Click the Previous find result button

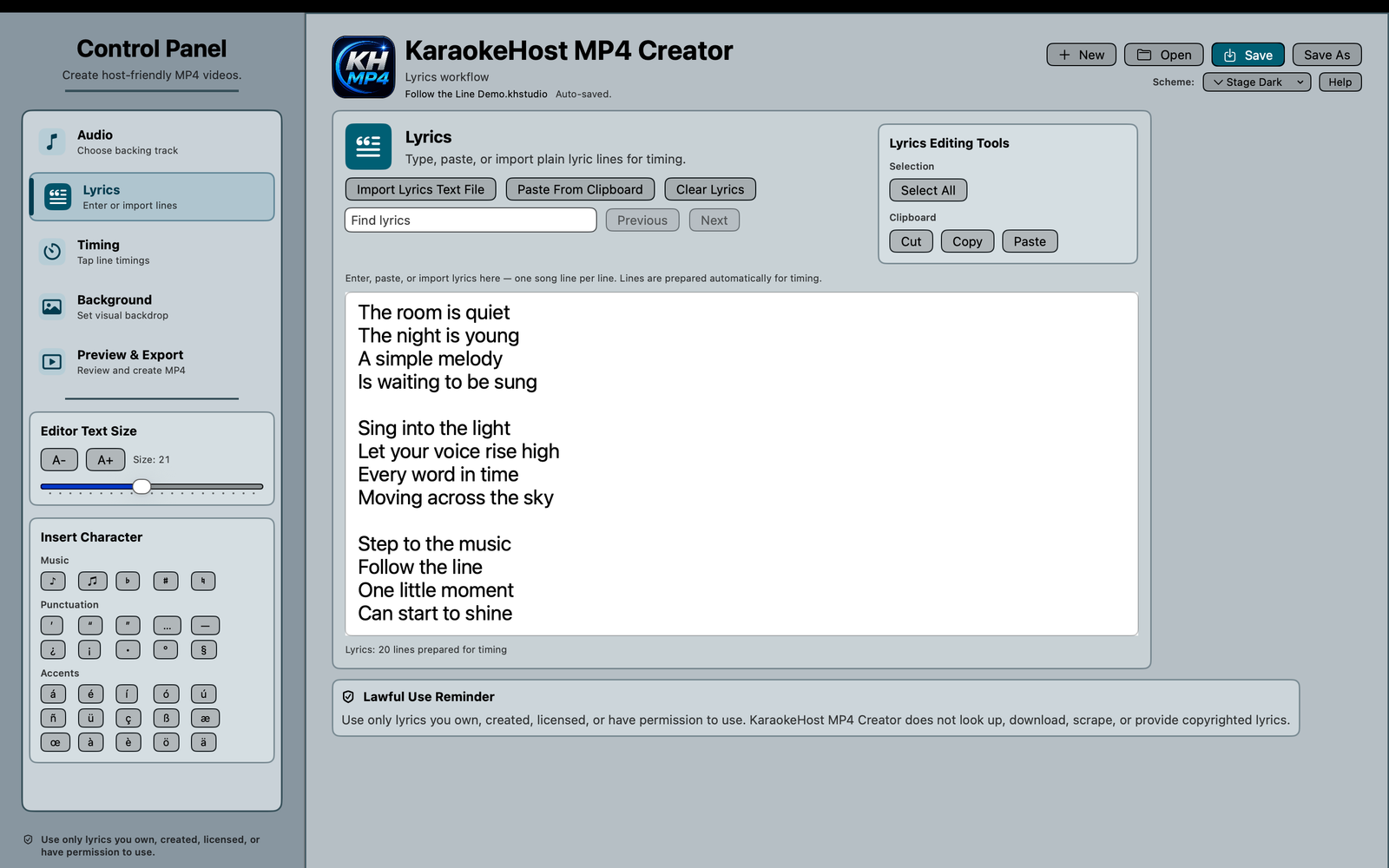point(642,220)
